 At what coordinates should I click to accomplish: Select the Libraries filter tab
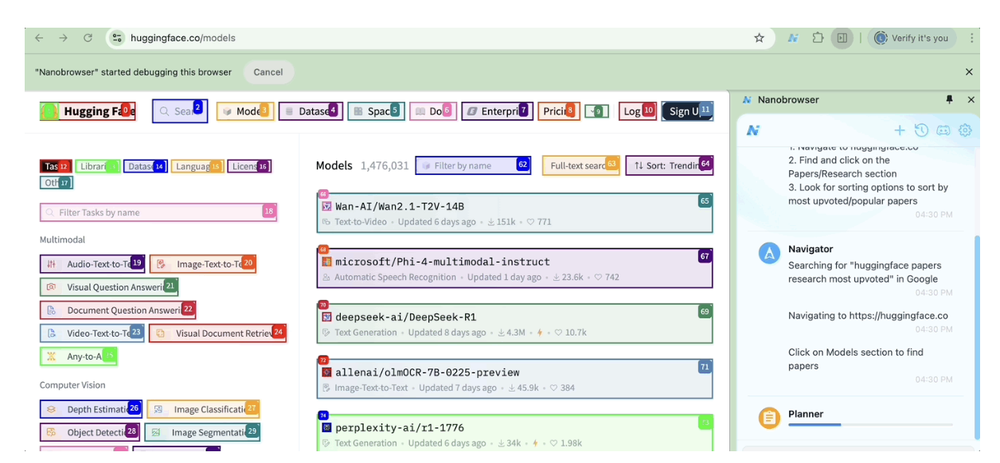97,166
